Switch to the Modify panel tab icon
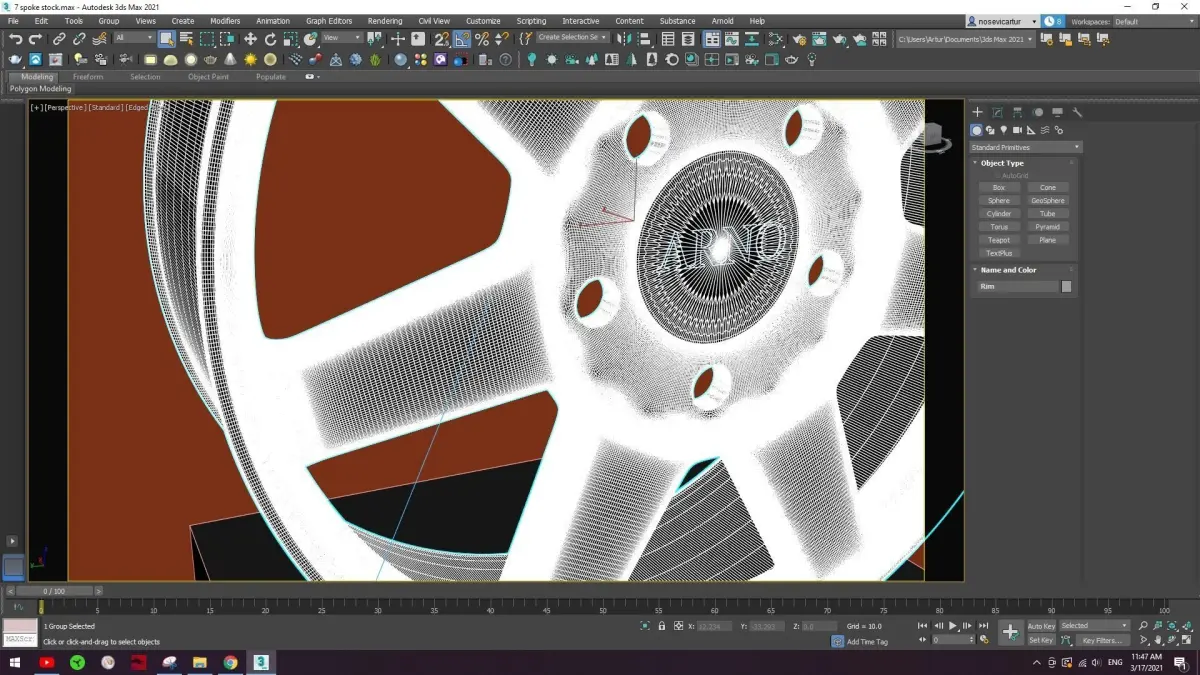 click(x=997, y=112)
